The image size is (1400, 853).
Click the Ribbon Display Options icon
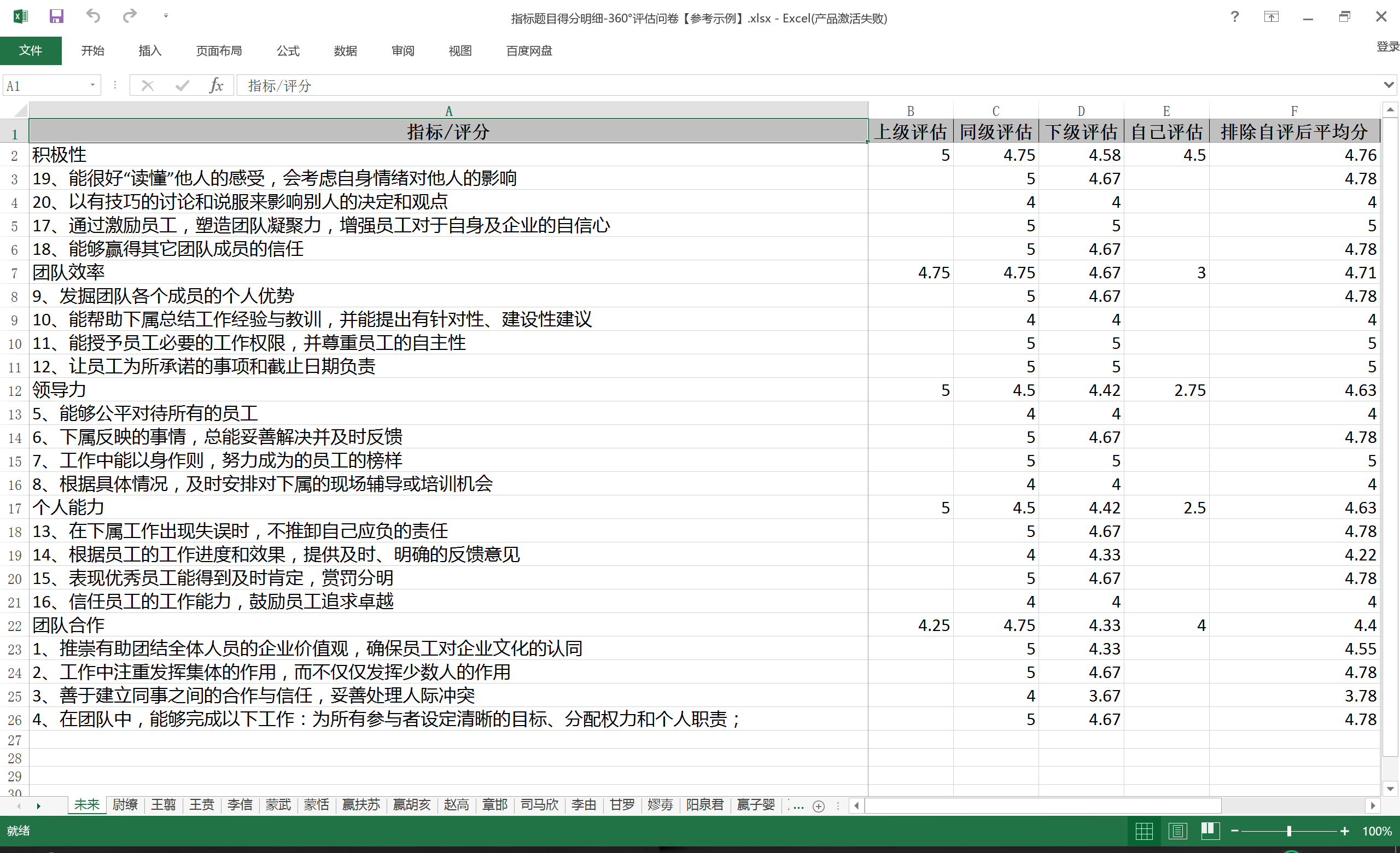pos(1271,17)
